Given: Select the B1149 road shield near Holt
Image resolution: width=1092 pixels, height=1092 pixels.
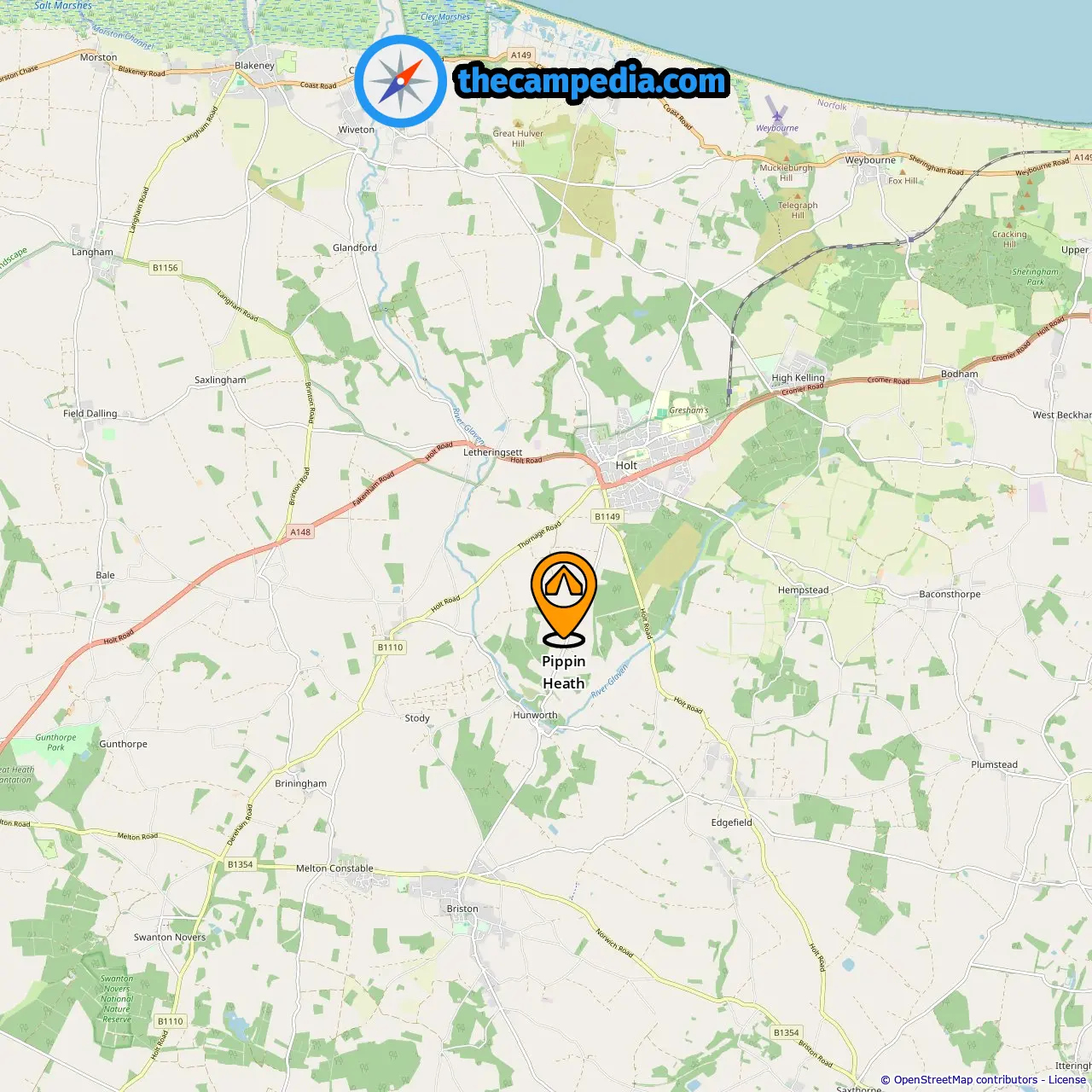Looking at the screenshot, I should [607, 516].
